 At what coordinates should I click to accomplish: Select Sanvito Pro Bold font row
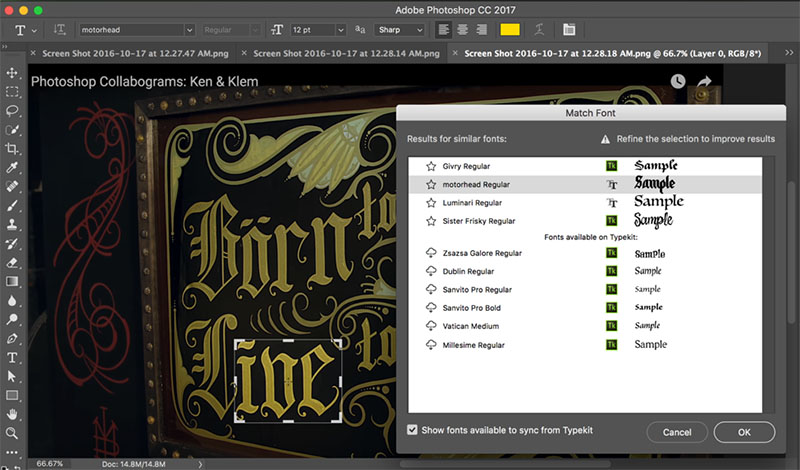click(585, 308)
